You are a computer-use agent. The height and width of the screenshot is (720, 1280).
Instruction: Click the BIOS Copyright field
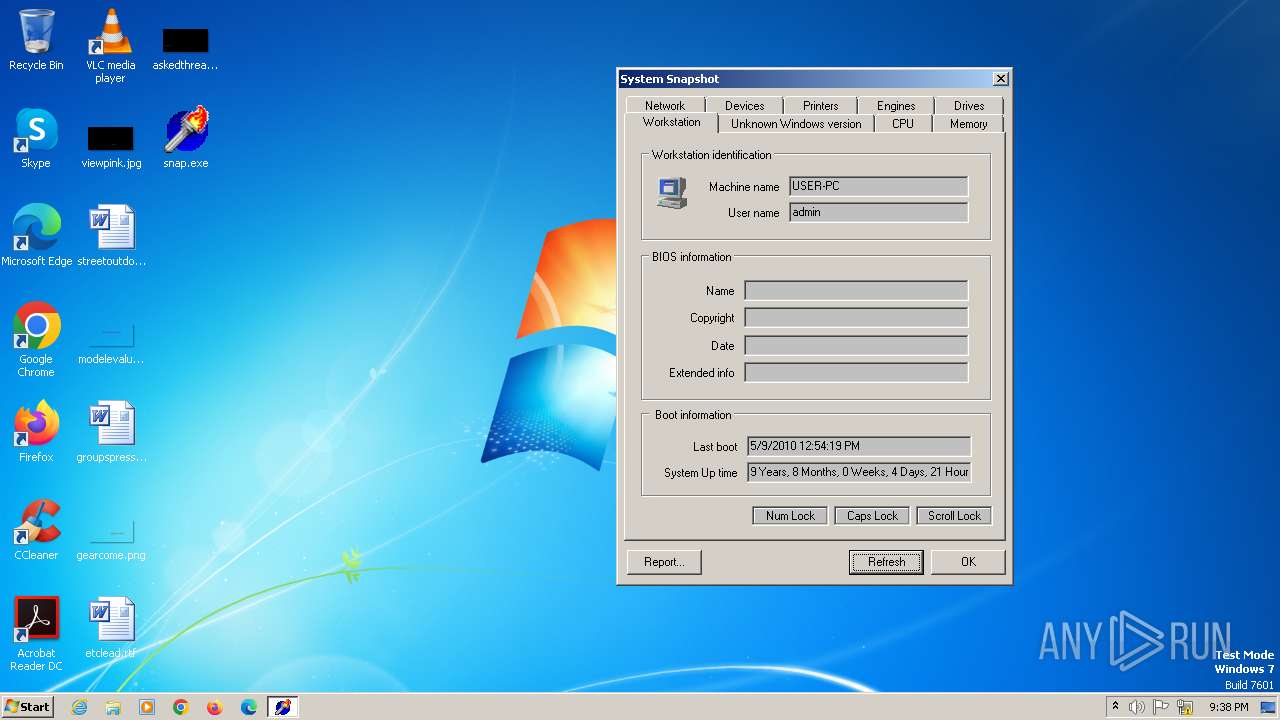856,318
